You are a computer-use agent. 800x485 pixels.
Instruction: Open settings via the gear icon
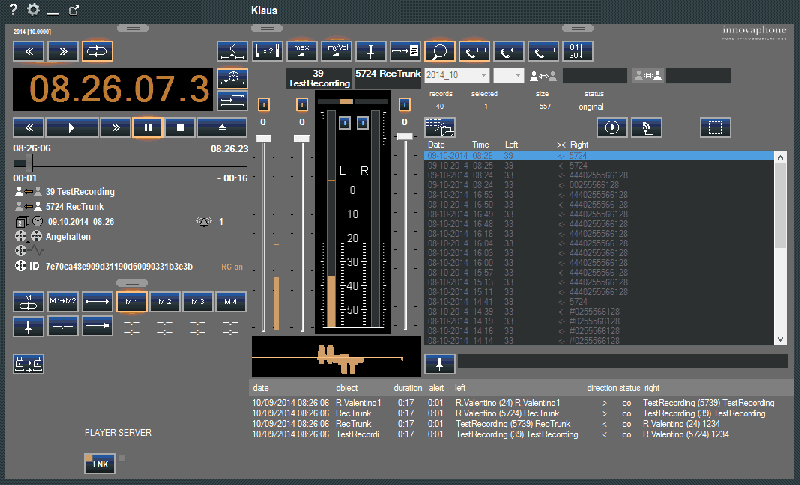pyautogui.click(x=33, y=9)
